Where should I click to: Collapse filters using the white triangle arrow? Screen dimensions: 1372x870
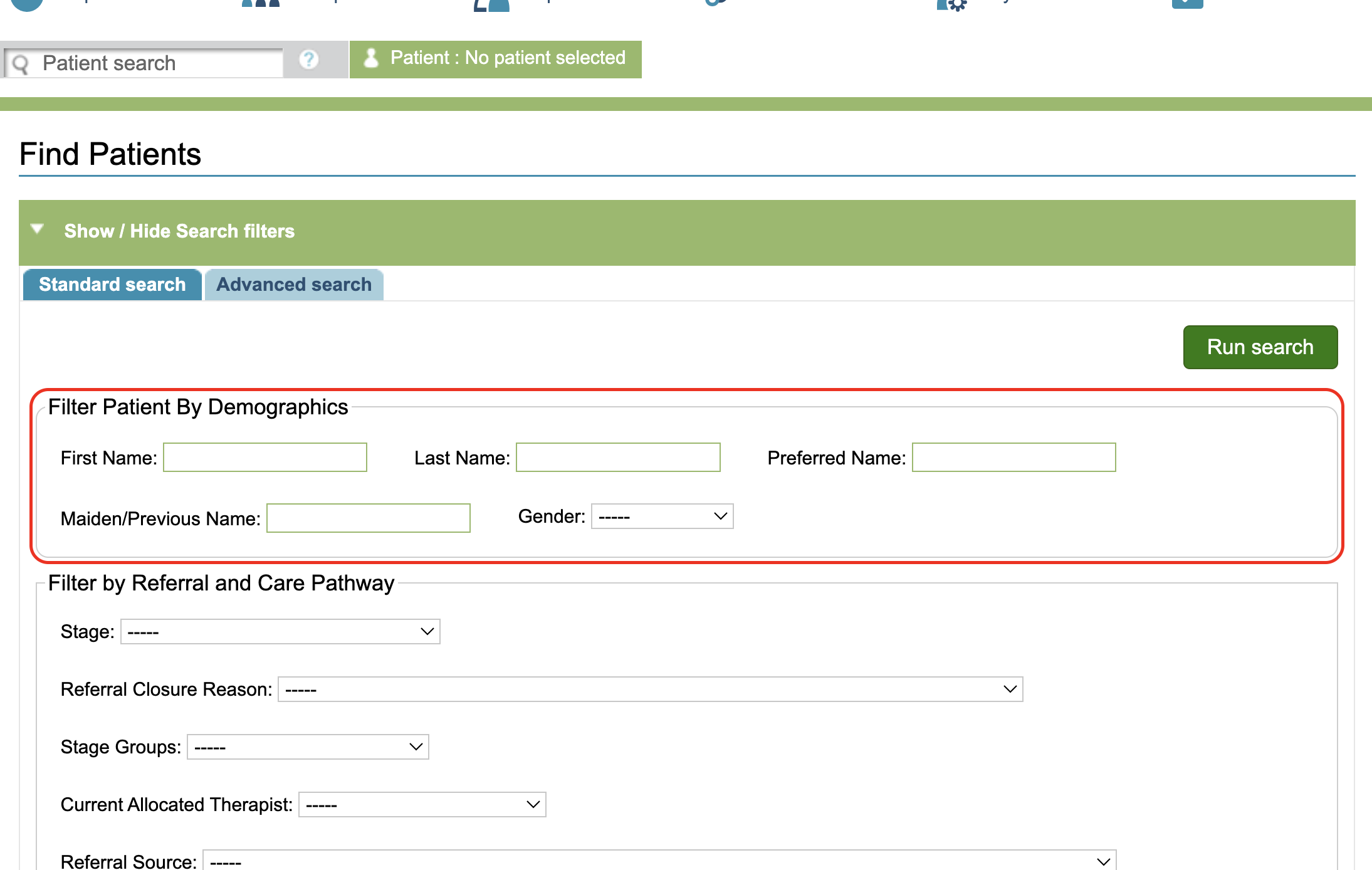[38, 229]
